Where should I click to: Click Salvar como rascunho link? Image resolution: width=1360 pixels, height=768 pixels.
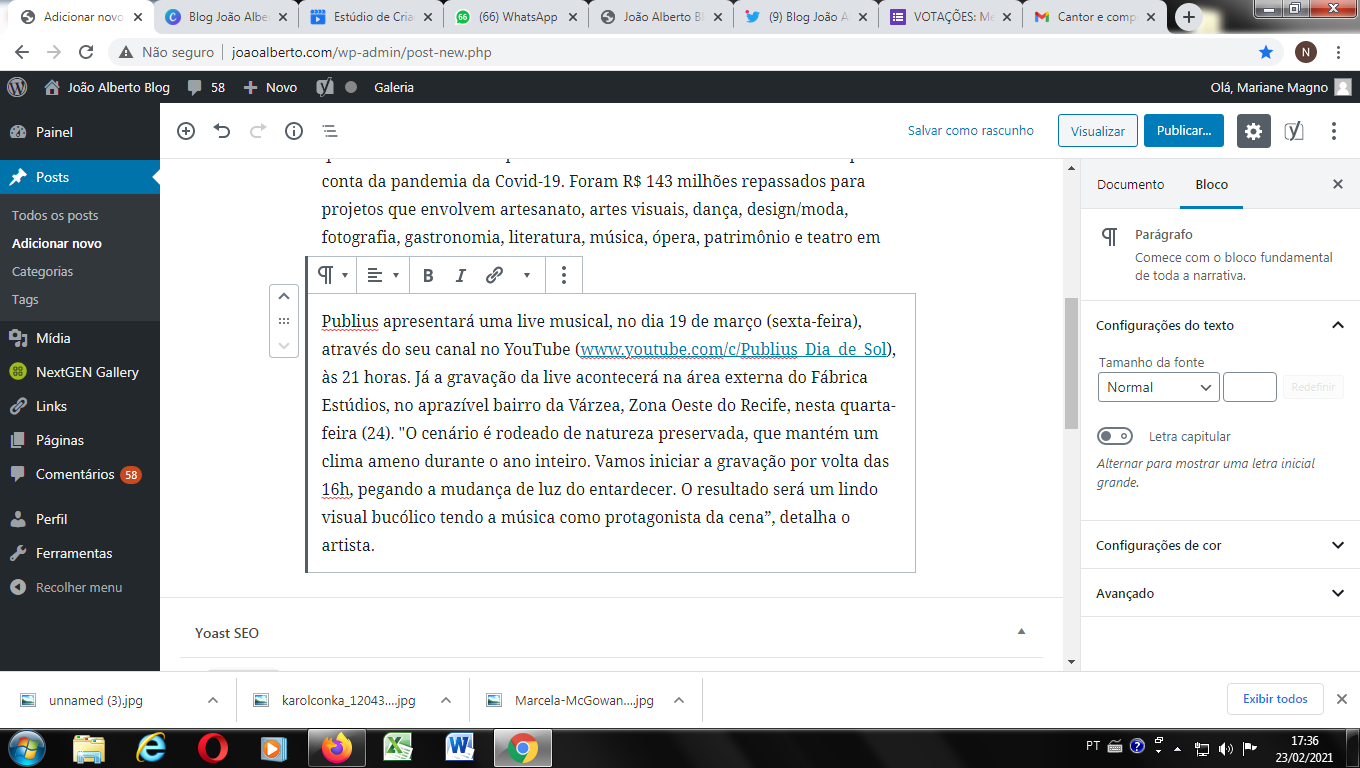pyautogui.click(x=970, y=130)
